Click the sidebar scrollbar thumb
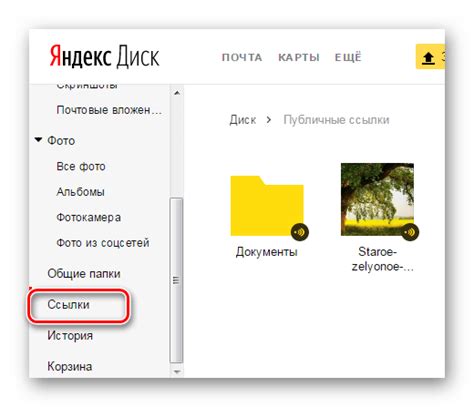474x407 pixels. coord(176,280)
